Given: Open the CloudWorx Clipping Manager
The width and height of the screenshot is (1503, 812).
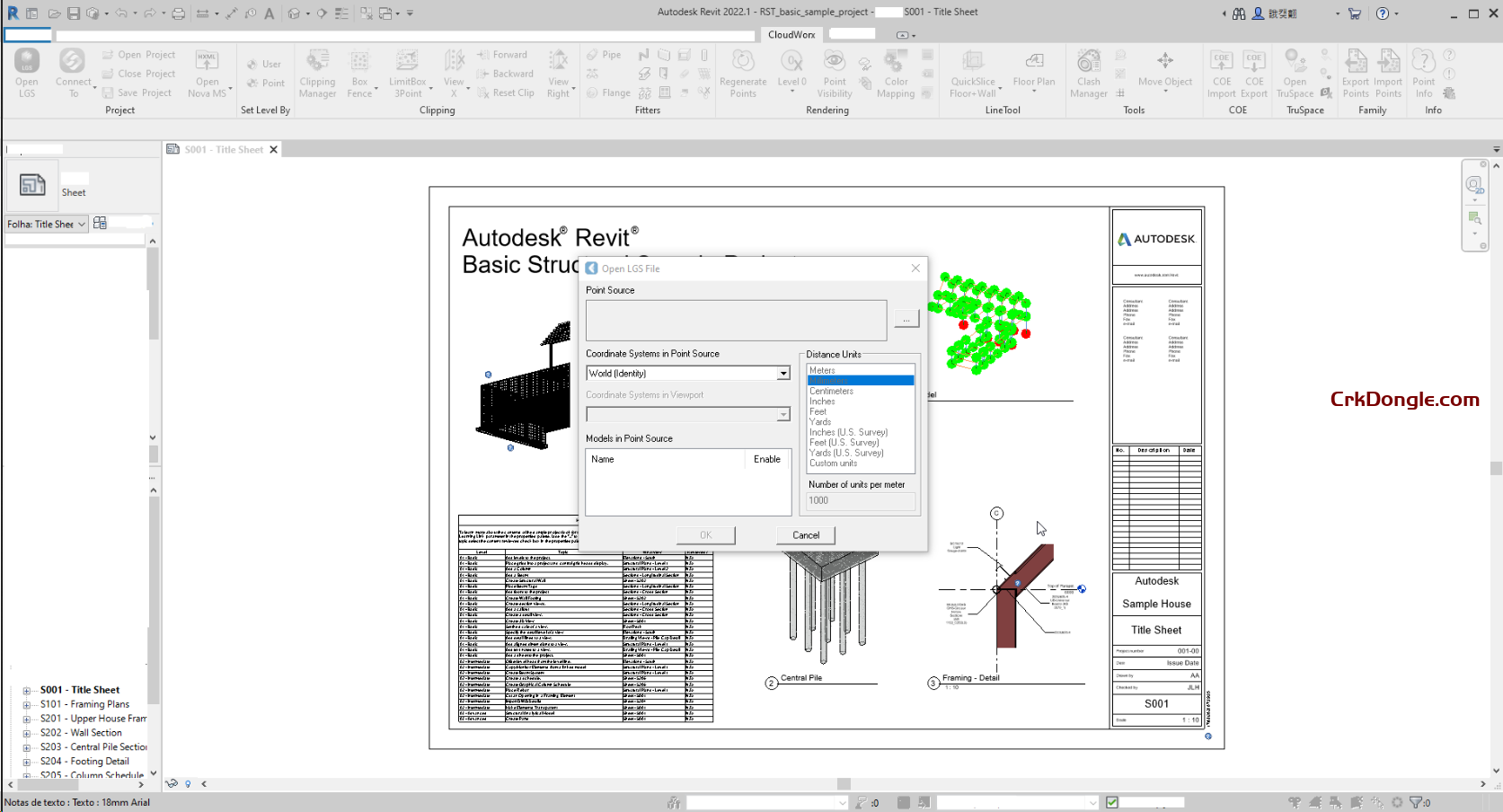Looking at the screenshot, I should pos(316,72).
